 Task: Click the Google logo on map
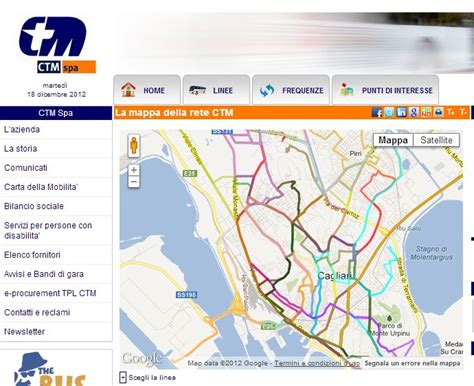pos(142,359)
